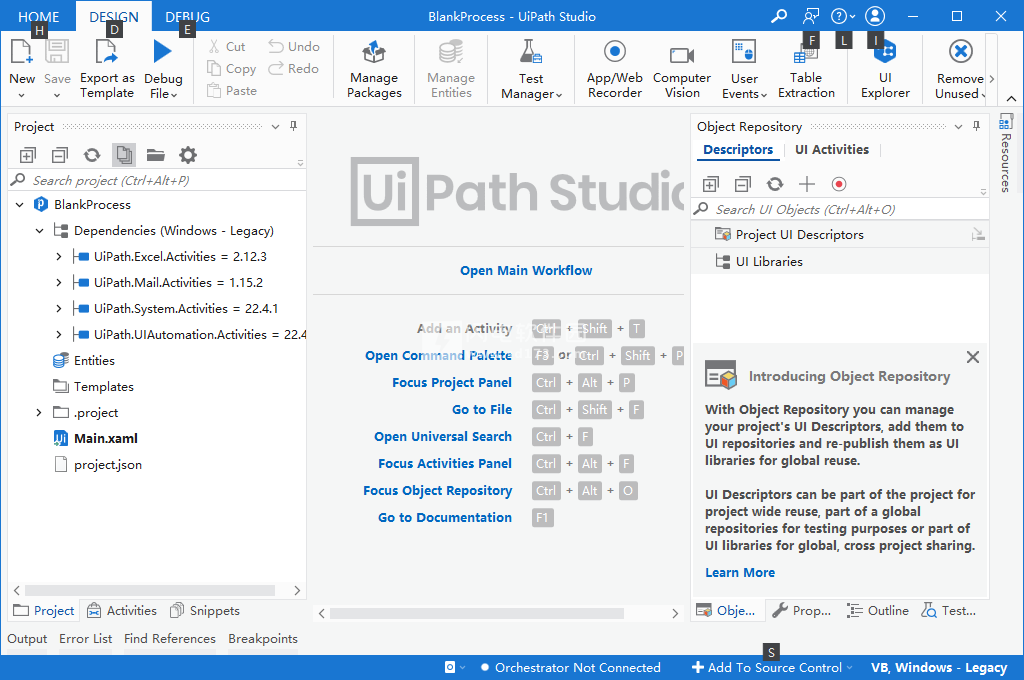Click record elements icon in Object Repository

[x=839, y=185]
